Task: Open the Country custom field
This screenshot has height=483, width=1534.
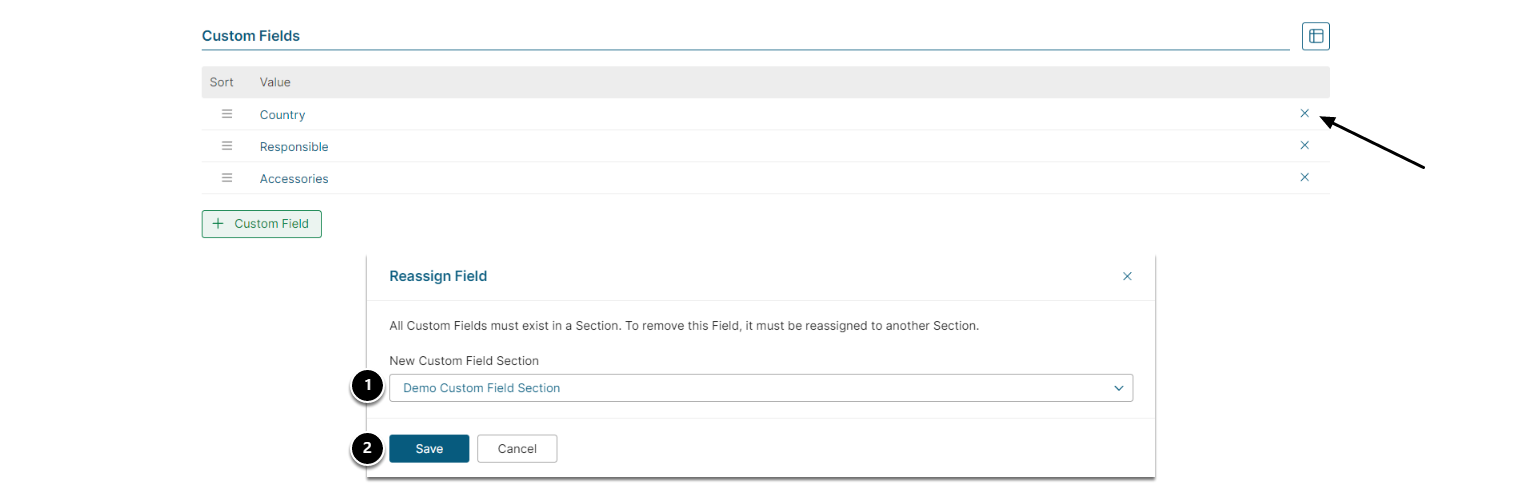Action: 282,115
